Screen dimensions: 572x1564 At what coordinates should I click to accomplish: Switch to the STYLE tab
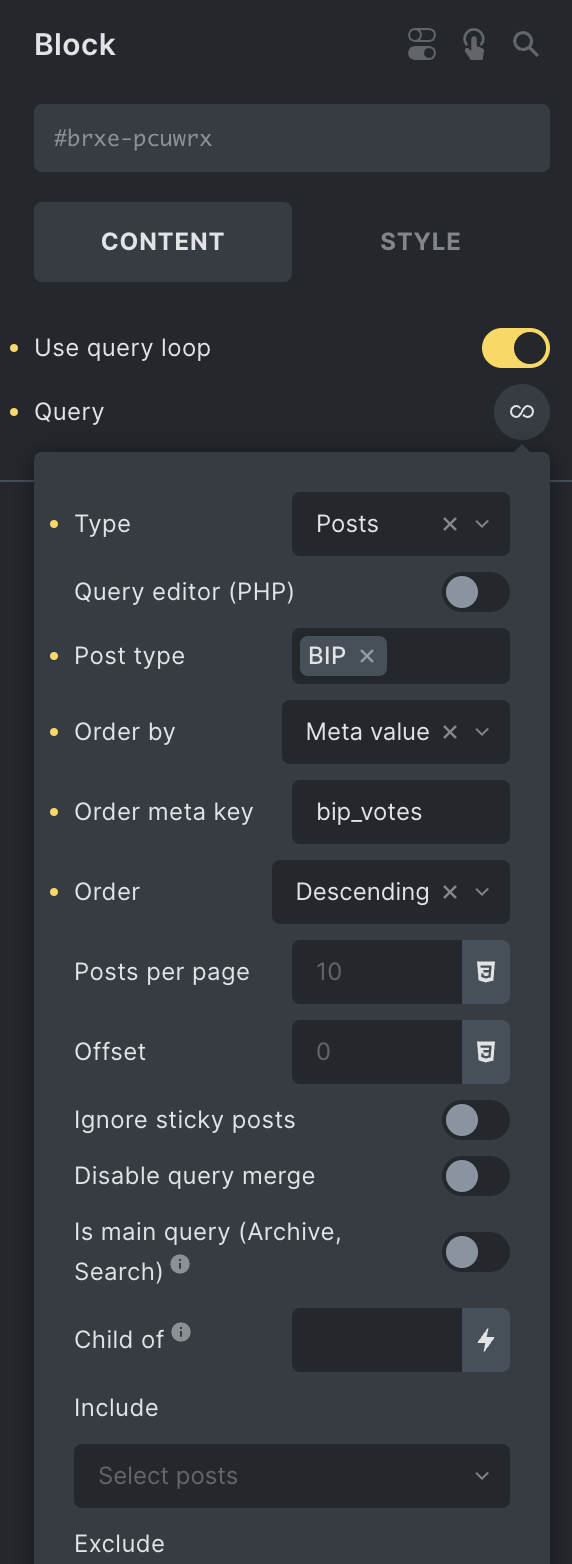tap(421, 242)
